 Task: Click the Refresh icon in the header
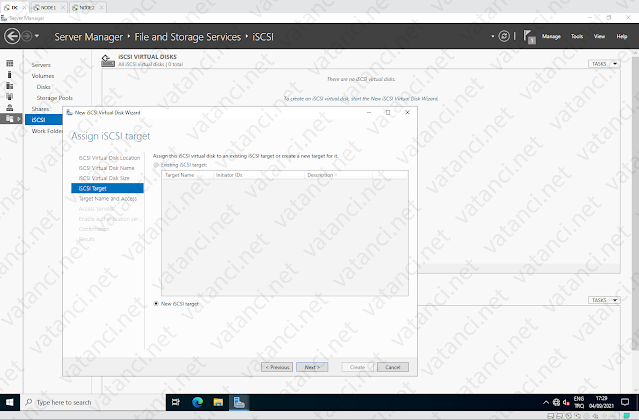pyautogui.click(x=504, y=36)
